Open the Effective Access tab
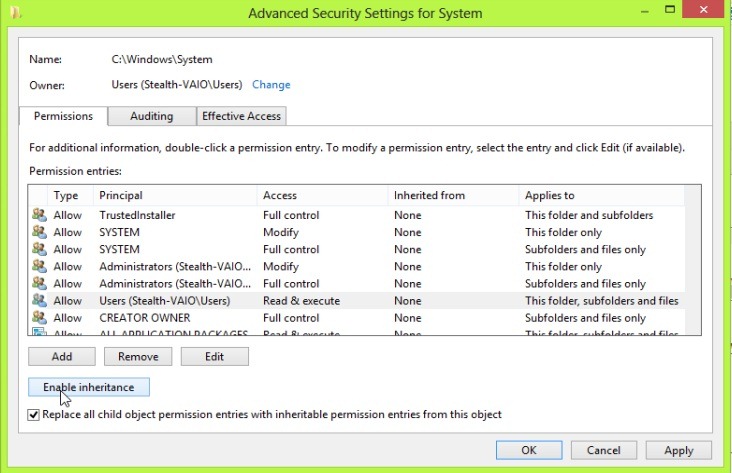The width and height of the screenshot is (732, 473). click(x=241, y=116)
